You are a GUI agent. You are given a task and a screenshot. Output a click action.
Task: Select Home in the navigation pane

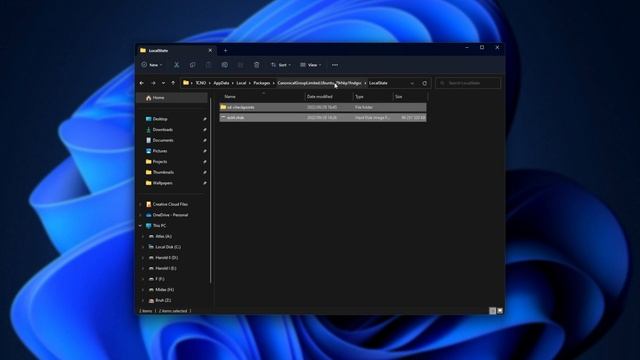(x=172, y=98)
